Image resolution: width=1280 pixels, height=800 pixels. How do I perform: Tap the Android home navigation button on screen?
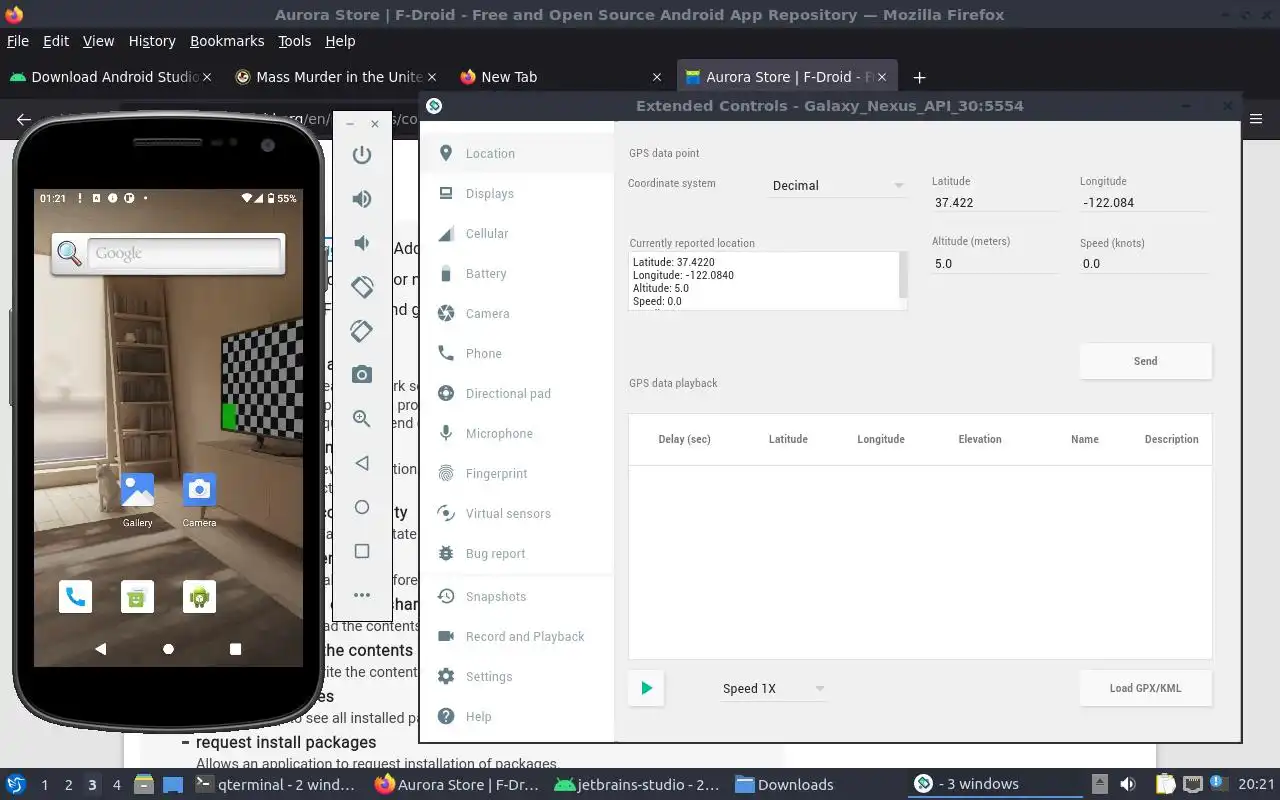[168, 649]
